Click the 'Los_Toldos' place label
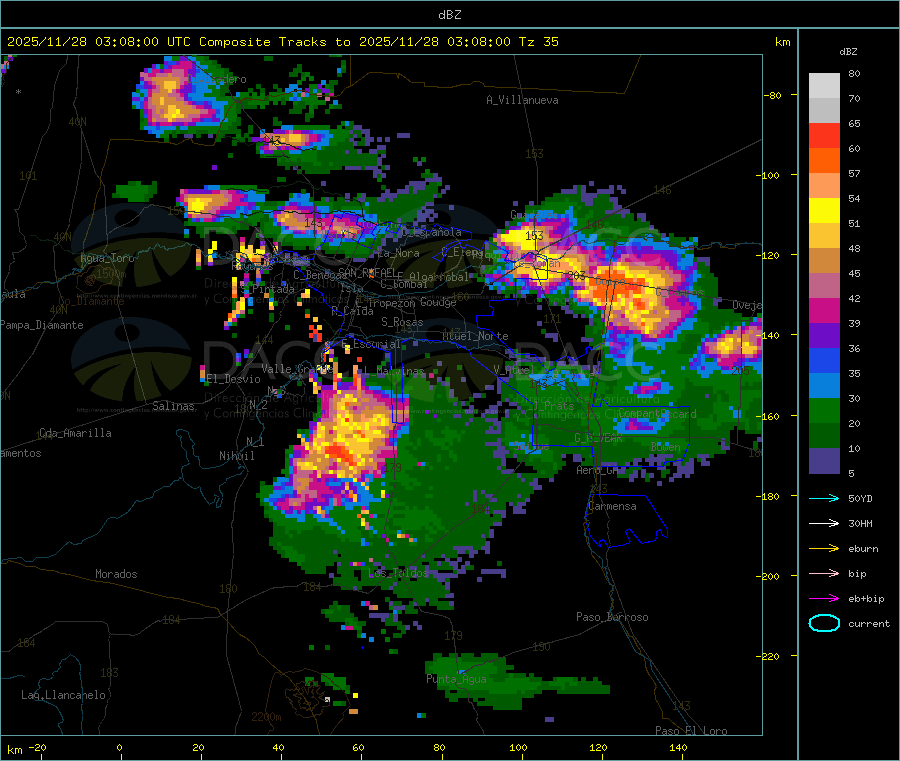 [398, 573]
